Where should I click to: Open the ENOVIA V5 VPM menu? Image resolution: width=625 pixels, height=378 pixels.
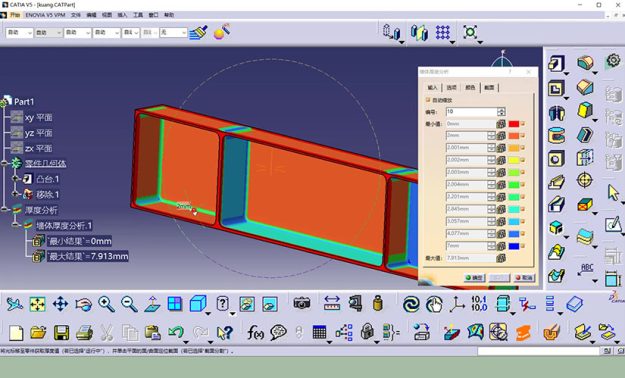tap(45, 15)
